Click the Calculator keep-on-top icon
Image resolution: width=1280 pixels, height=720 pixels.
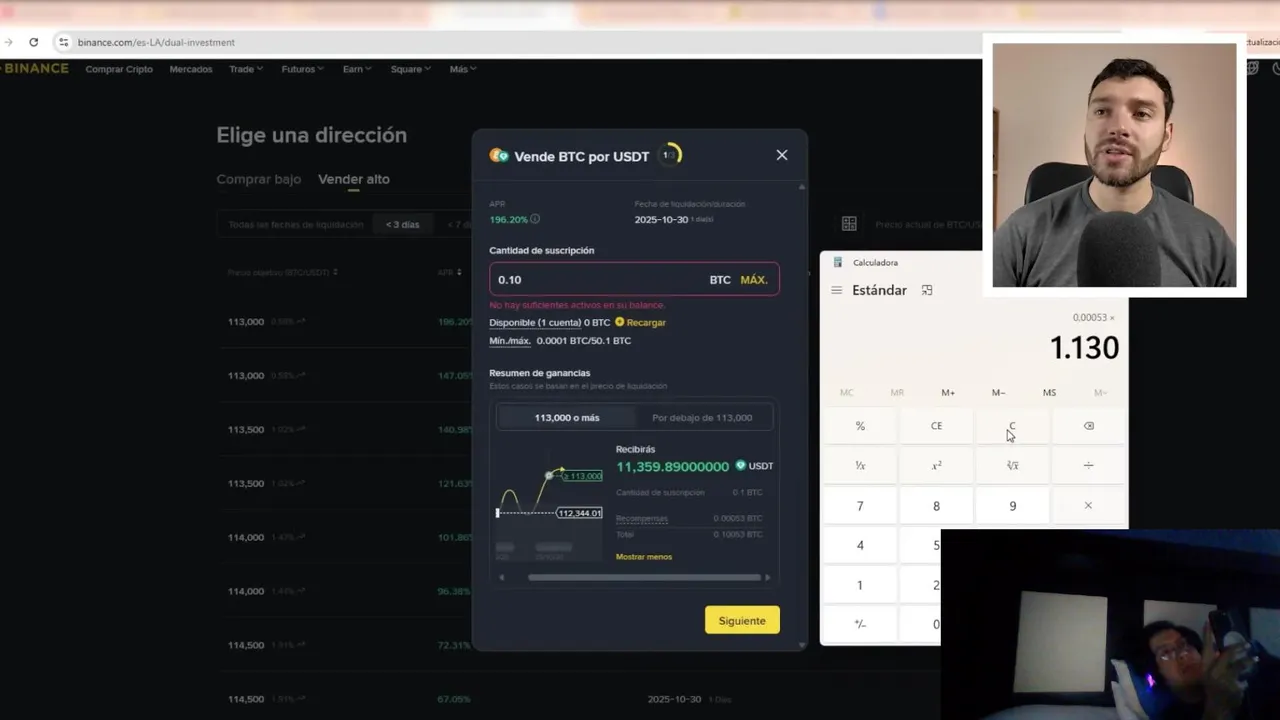pos(927,291)
